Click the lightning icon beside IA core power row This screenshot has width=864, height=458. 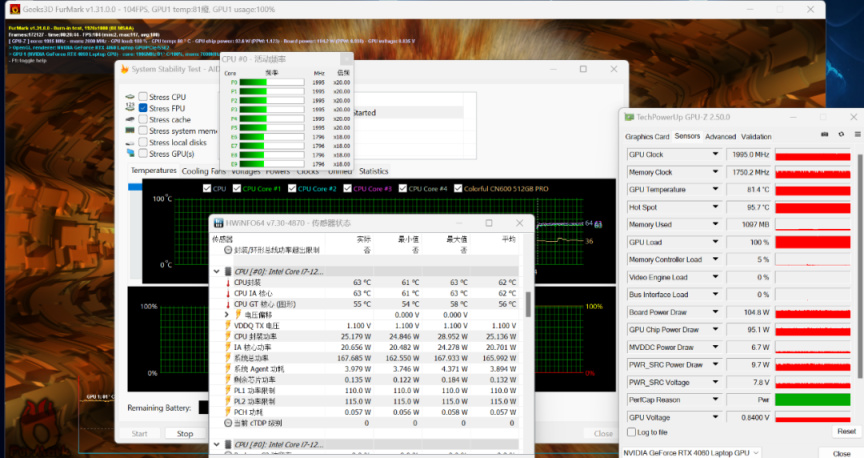pos(228,347)
